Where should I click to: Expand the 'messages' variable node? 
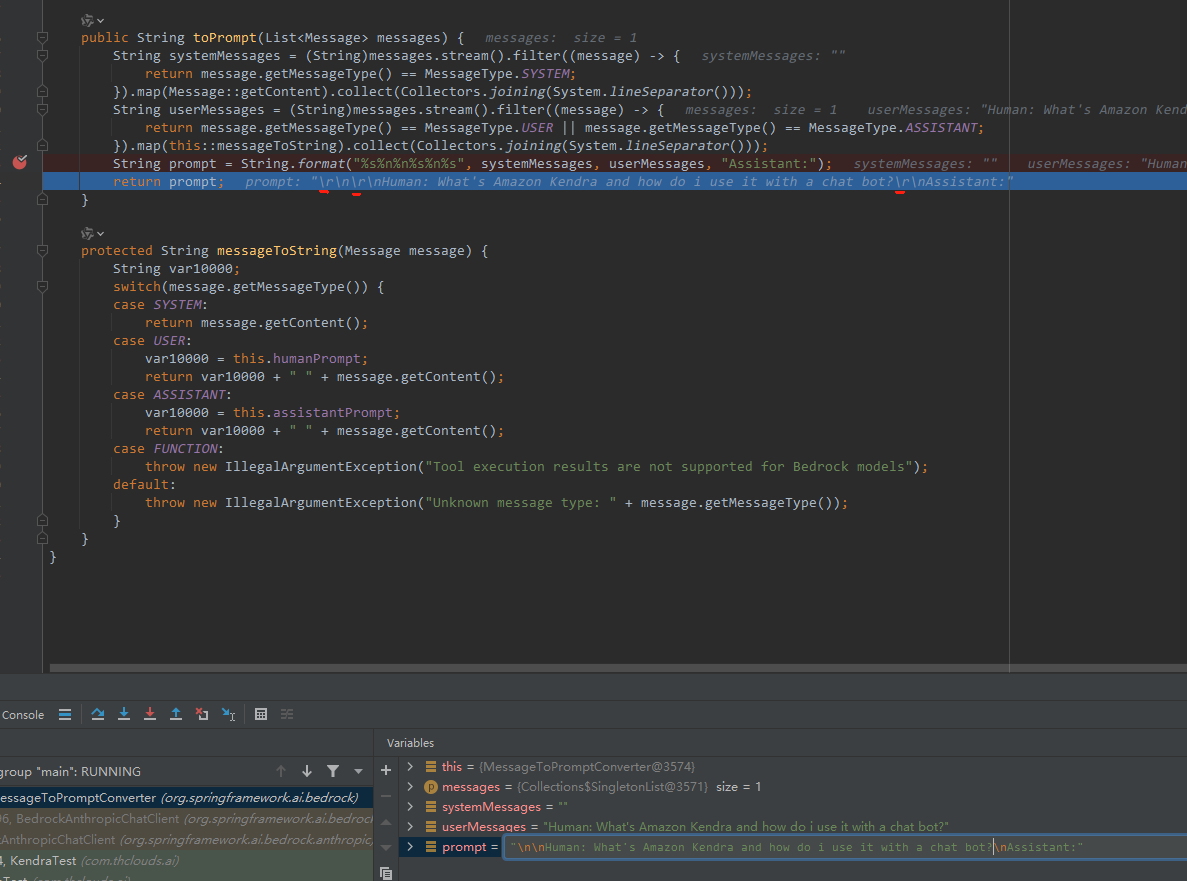pyautogui.click(x=410, y=787)
